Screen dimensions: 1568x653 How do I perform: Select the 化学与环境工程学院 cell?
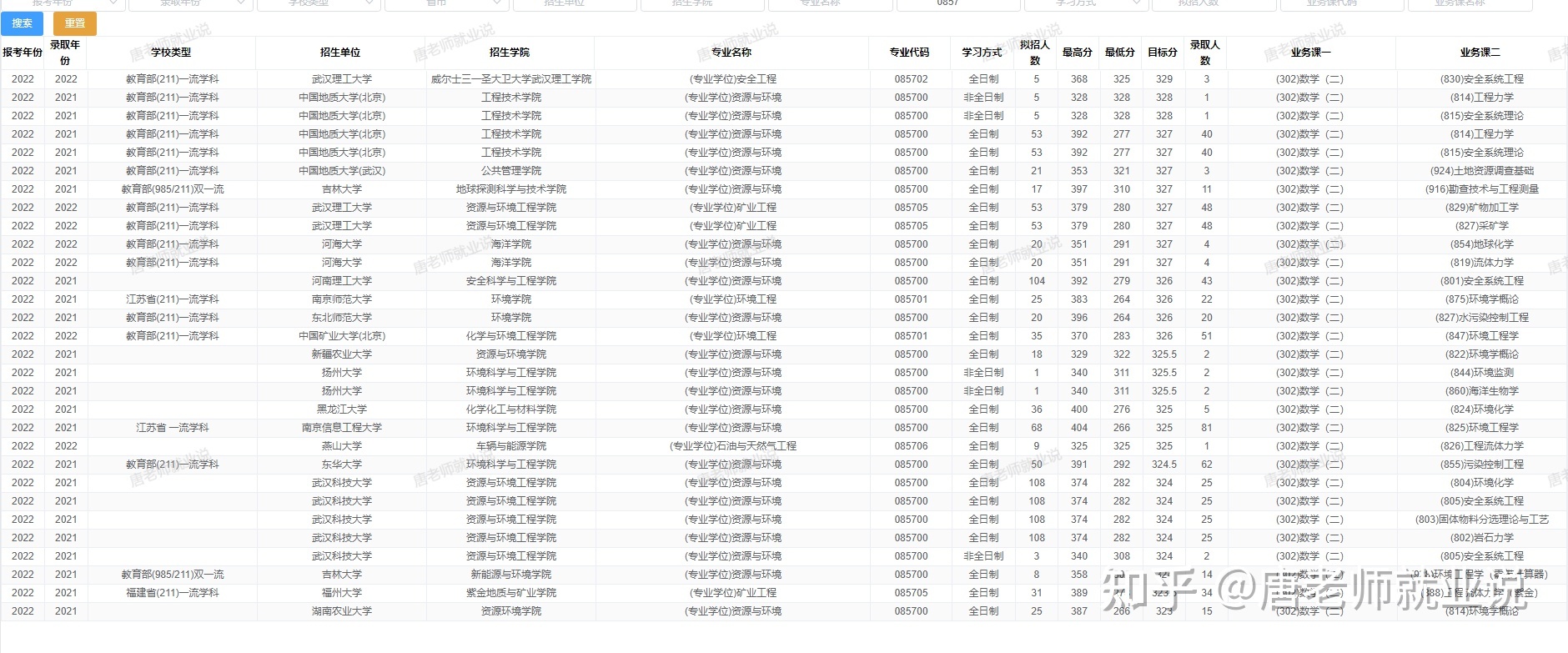coord(511,336)
